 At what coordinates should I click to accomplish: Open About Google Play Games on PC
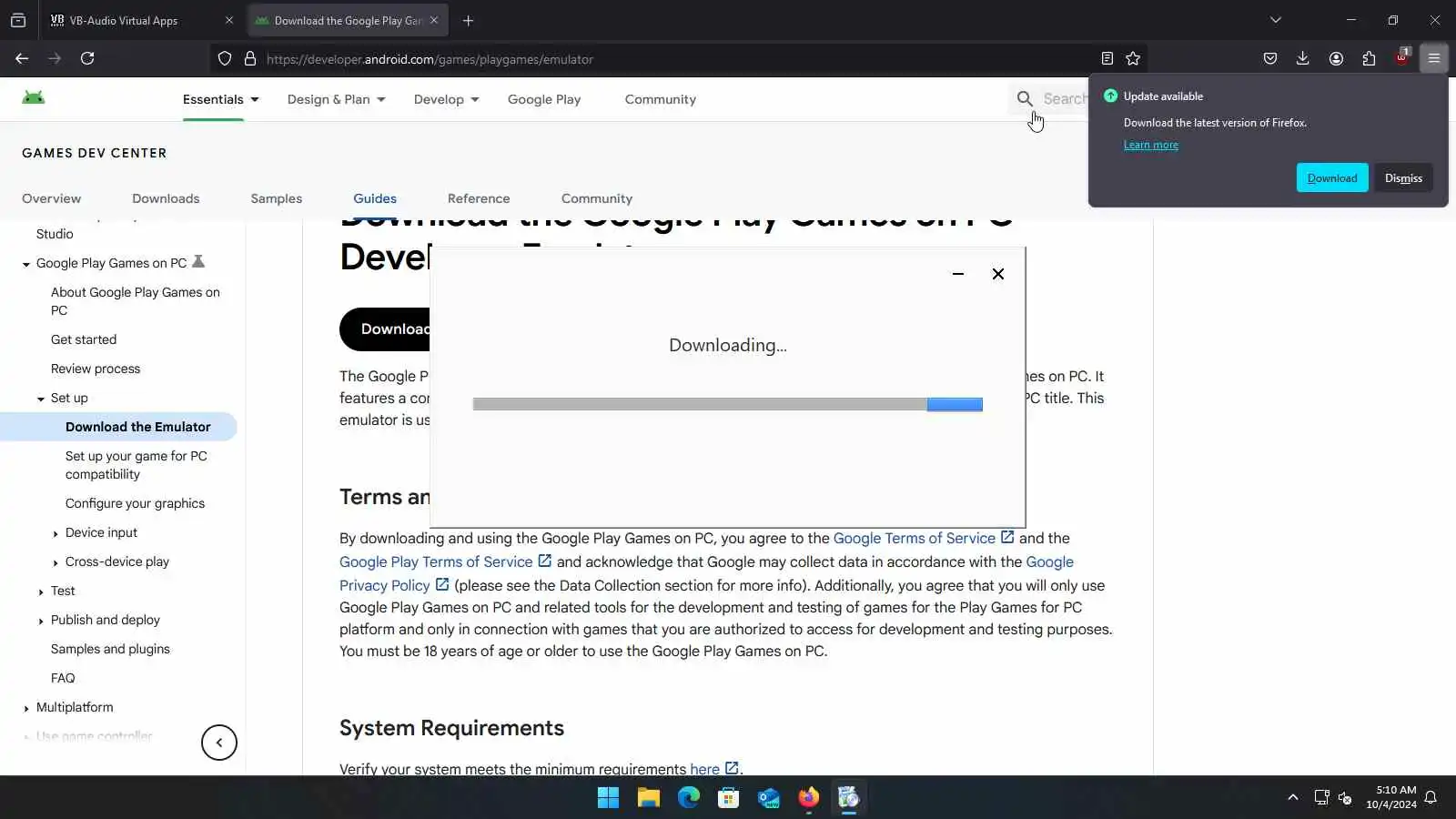click(135, 301)
